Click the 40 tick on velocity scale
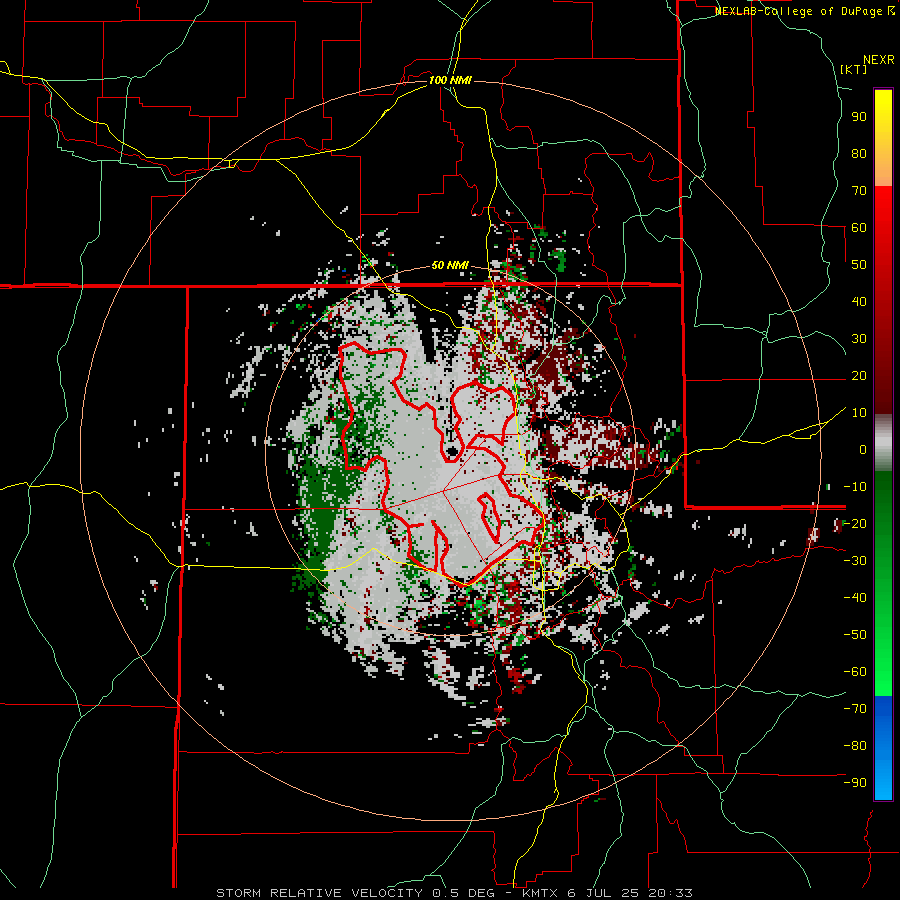This screenshot has height=900, width=900. 859,301
